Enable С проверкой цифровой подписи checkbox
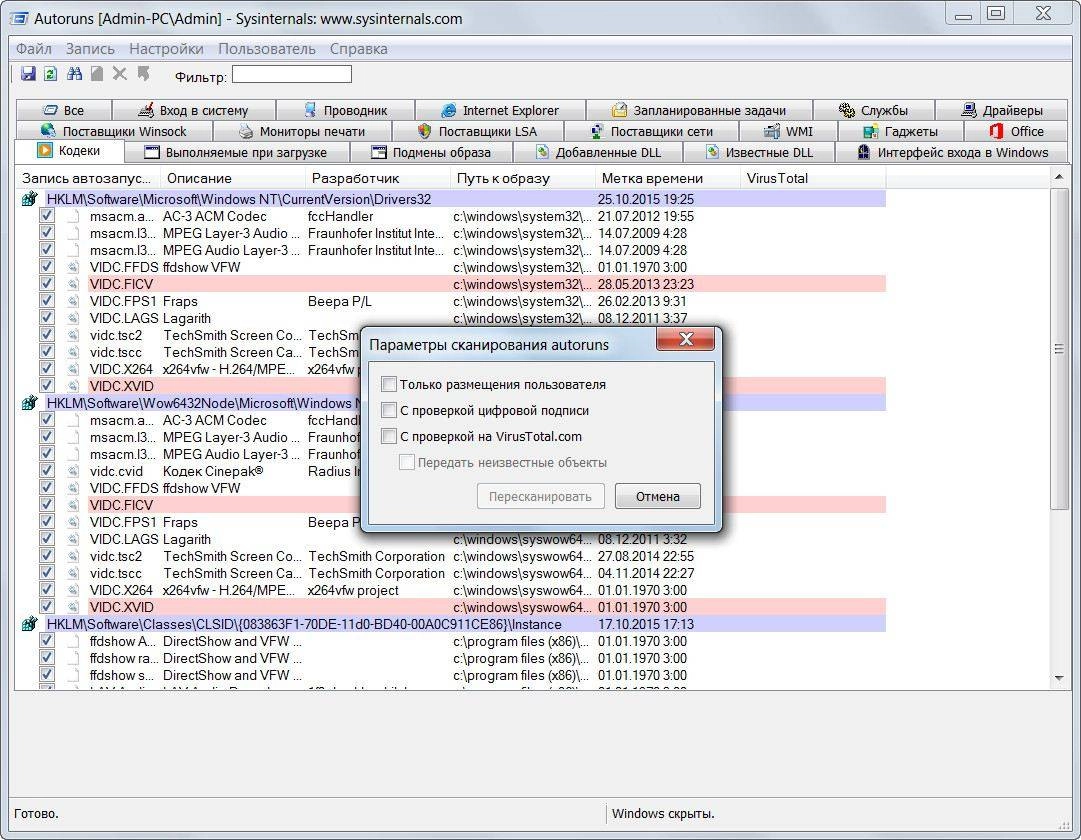The width and height of the screenshot is (1081, 840). (x=389, y=410)
